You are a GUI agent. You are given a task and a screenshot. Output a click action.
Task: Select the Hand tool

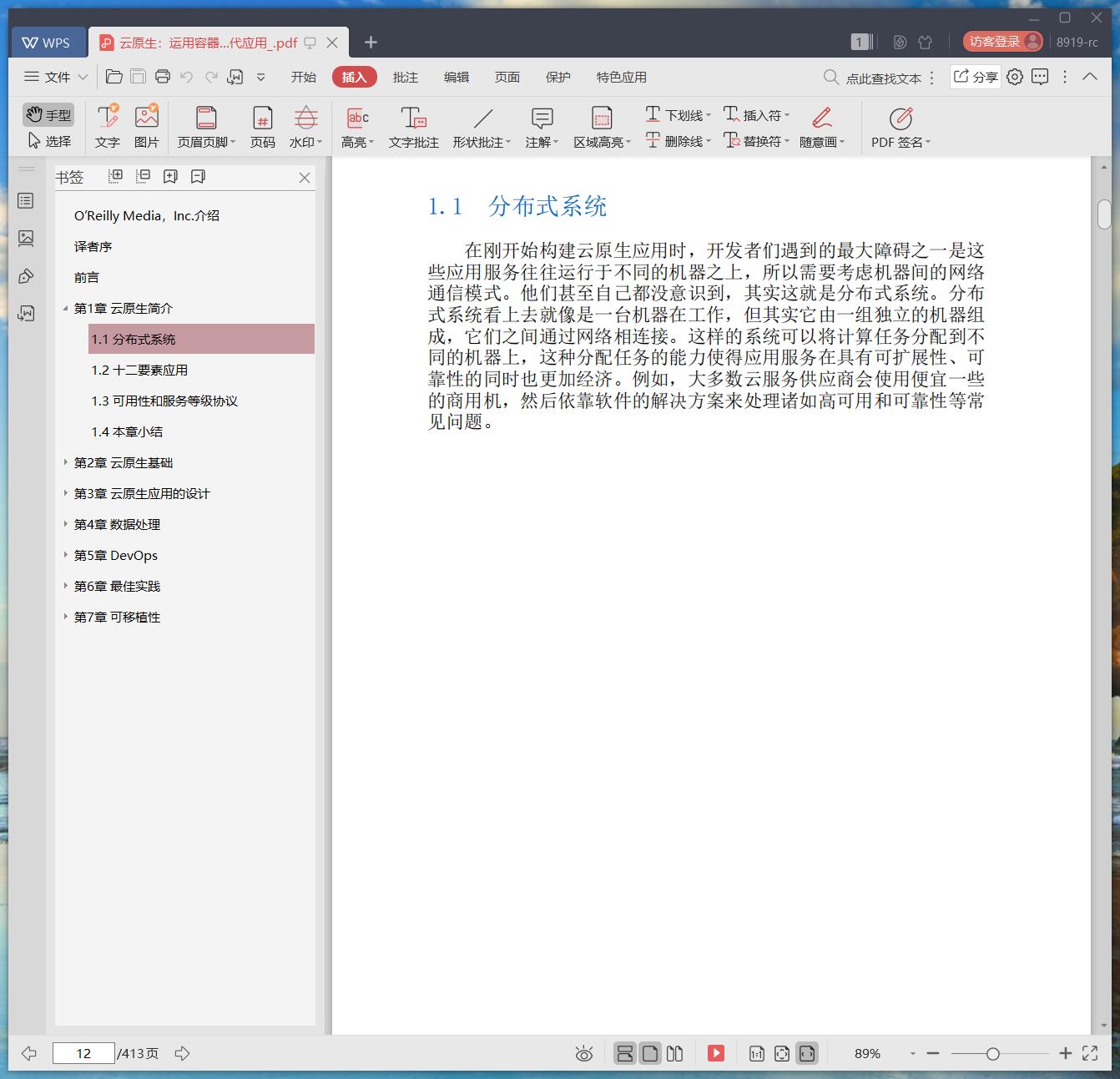pyautogui.click(x=48, y=114)
